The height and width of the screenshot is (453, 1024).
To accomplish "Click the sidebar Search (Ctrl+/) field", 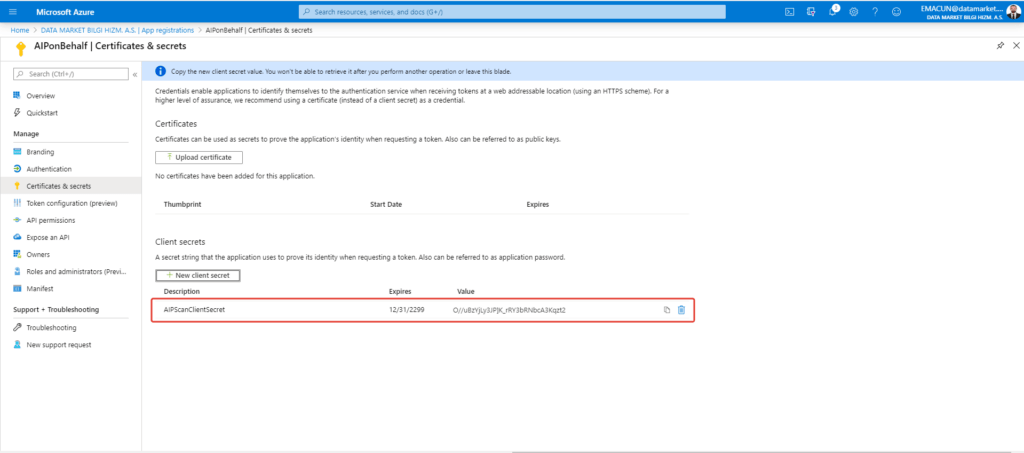I will [71, 74].
